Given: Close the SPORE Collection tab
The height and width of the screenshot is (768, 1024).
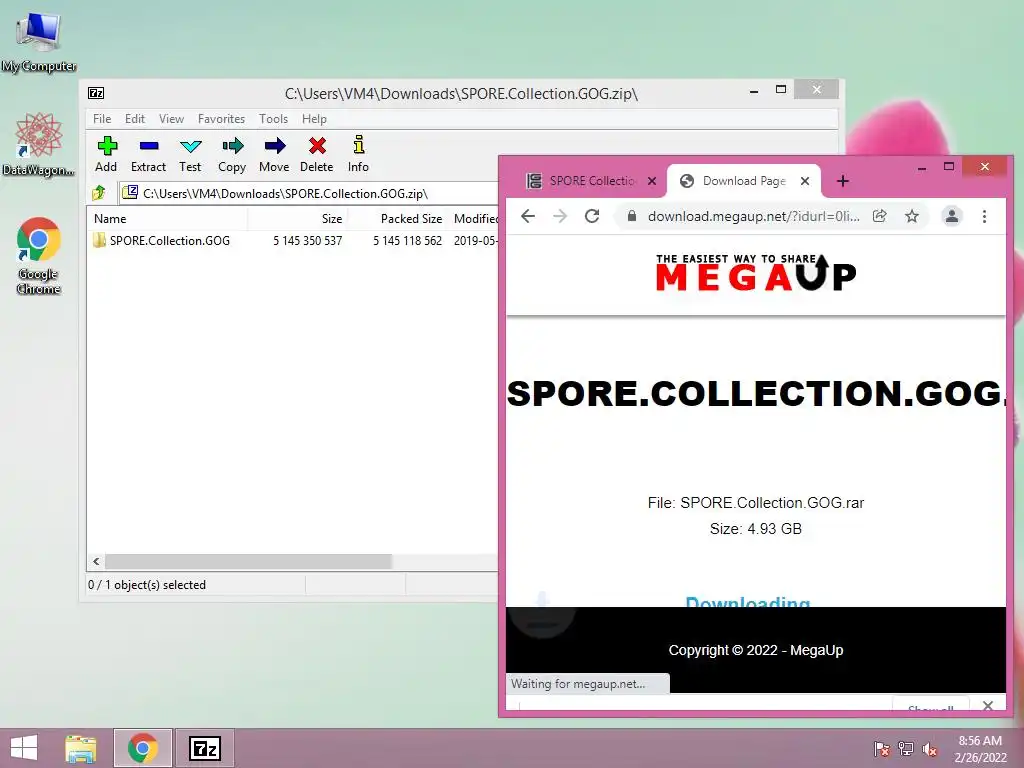Looking at the screenshot, I should (x=651, y=181).
